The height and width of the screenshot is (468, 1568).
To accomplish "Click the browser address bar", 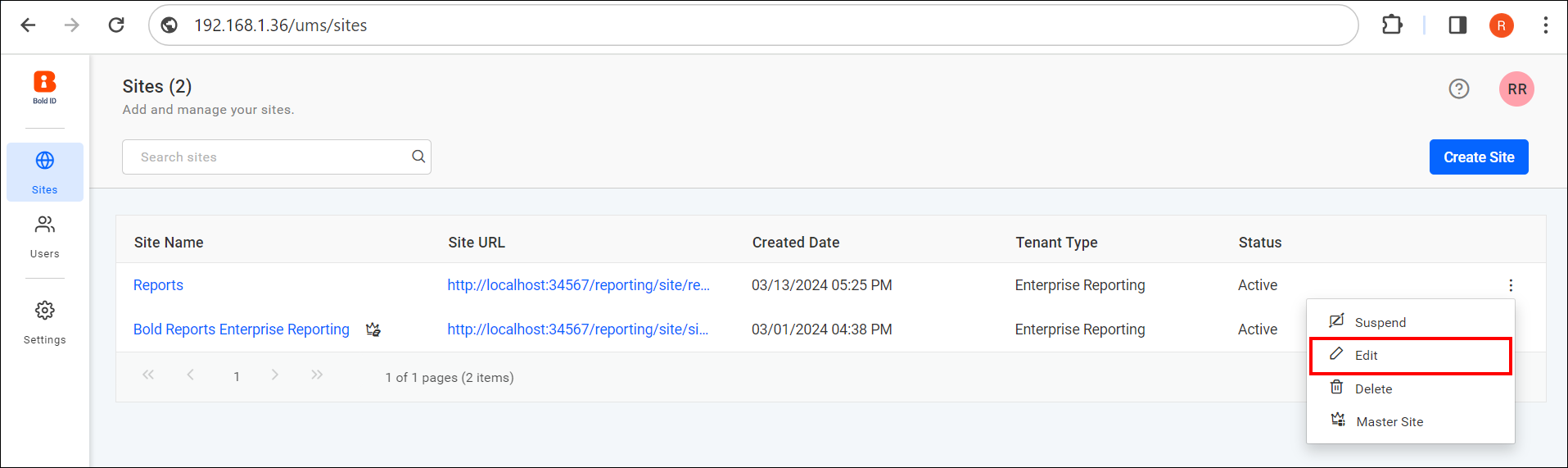I will [x=753, y=25].
